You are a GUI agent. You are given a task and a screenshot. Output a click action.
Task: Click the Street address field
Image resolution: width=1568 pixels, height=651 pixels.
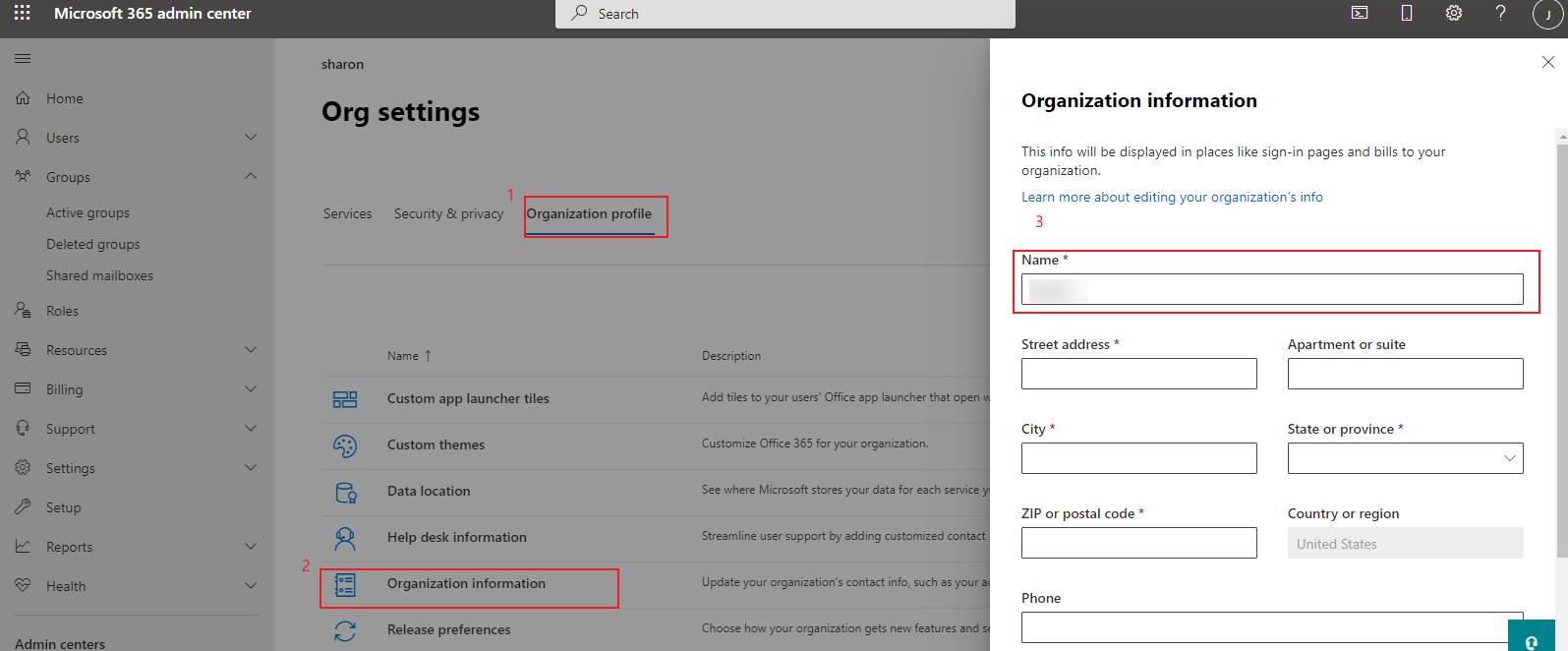[x=1138, y=374]
